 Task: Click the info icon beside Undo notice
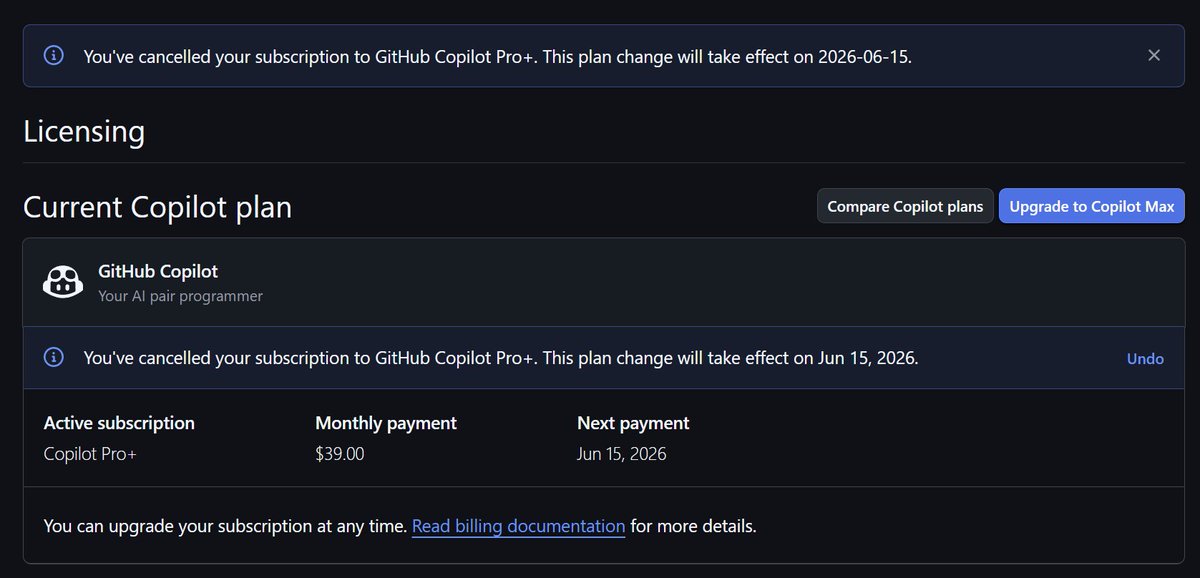tap(54, 357)
